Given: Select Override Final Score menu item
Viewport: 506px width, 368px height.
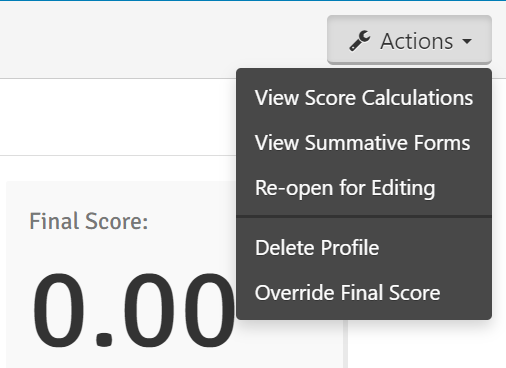Looking at the screenshot, I should pyautogui.click(x=364, y=293).
